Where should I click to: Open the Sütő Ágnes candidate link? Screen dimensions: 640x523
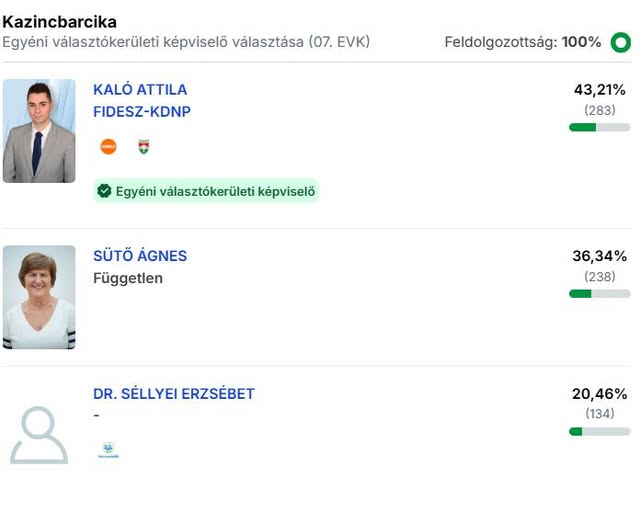click(140, 256)
